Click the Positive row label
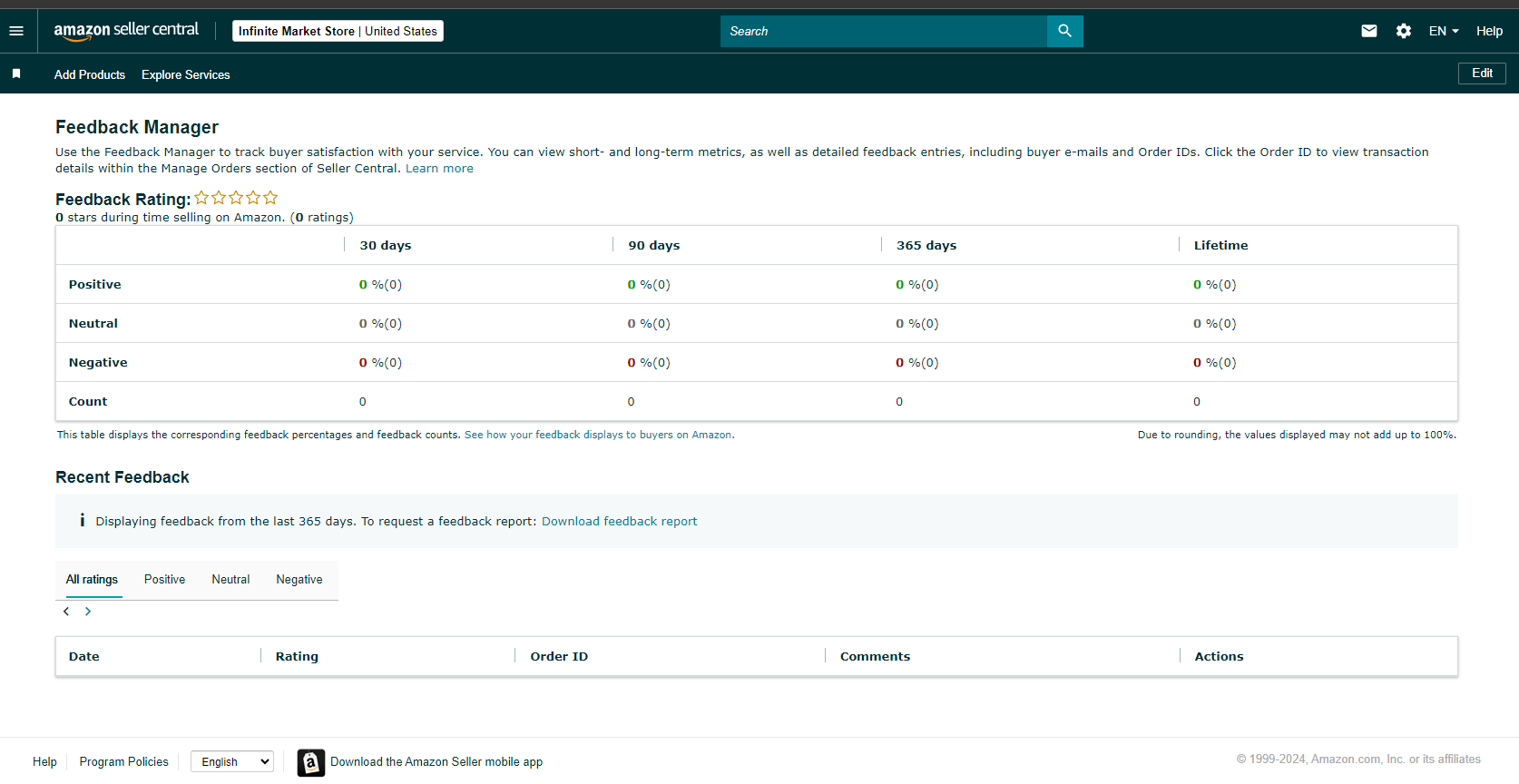The image size is (1519, 784). [x=95, y=284]
